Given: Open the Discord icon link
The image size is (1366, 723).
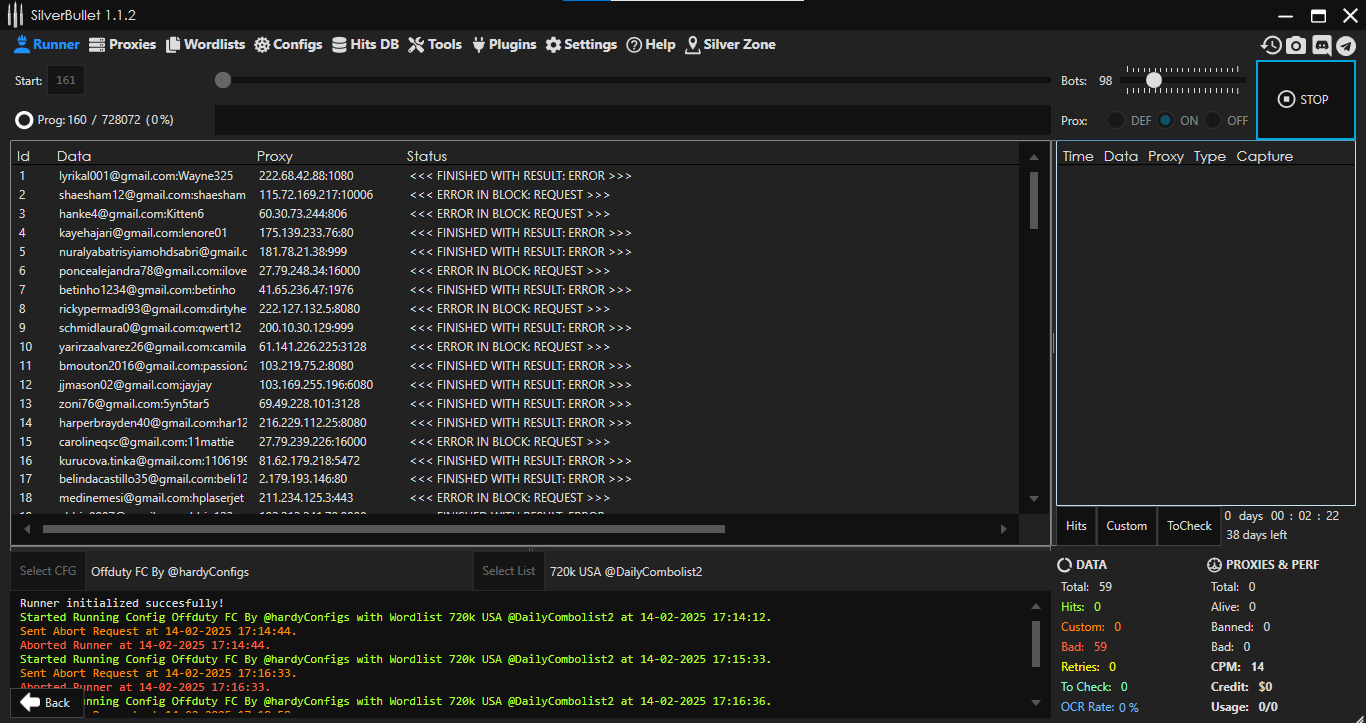Looking at the screenshot, I should (1321, 45).
